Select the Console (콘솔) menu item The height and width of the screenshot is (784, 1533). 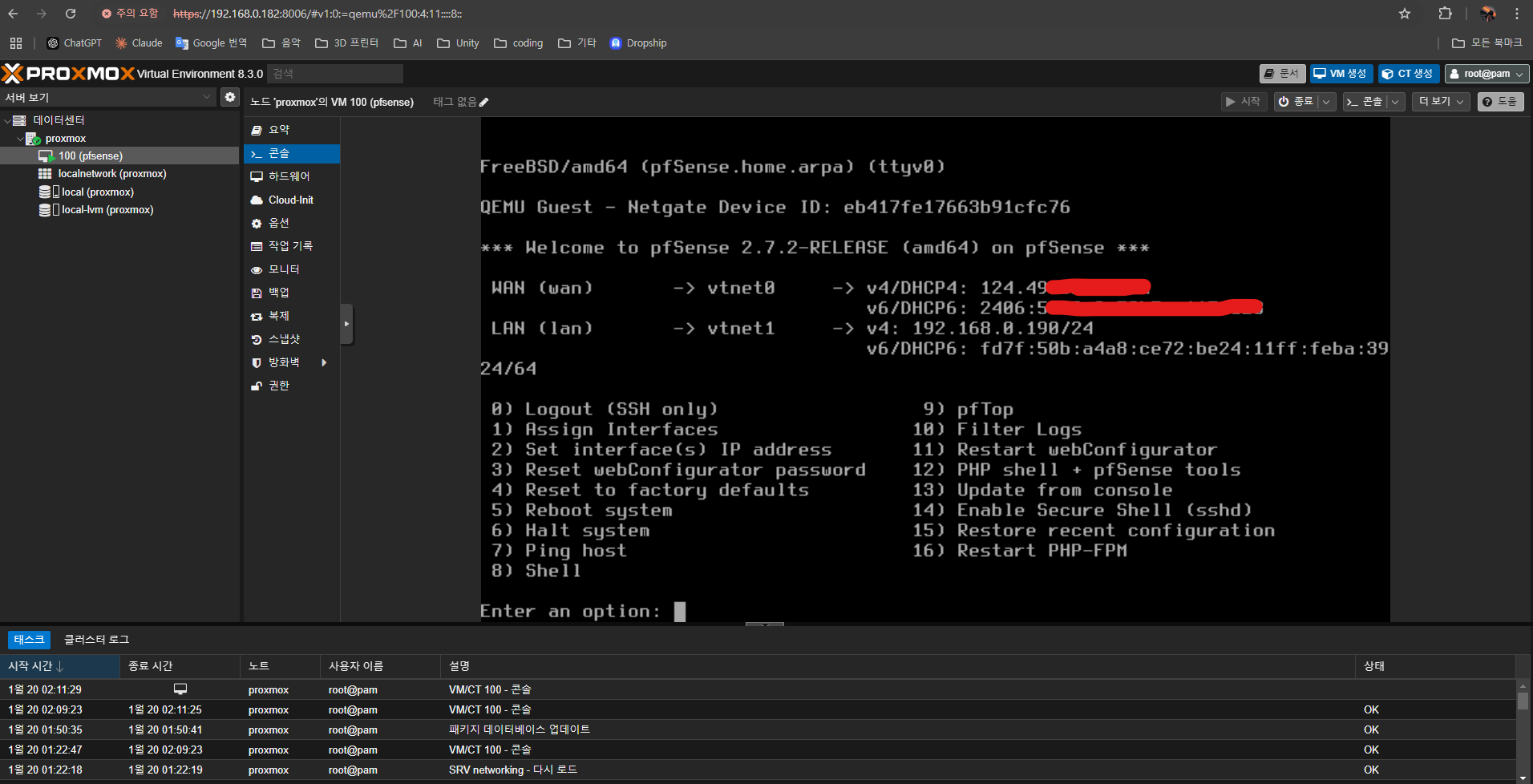point(291,153)
